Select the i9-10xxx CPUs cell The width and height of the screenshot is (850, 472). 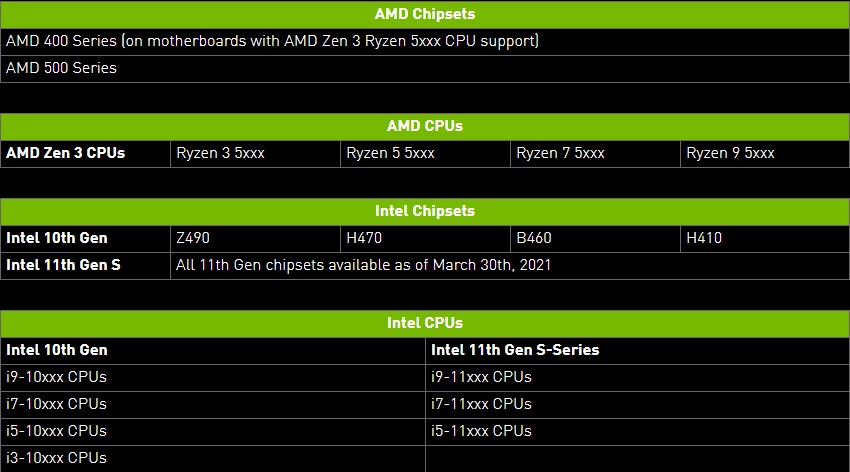(x=57, y=377)
